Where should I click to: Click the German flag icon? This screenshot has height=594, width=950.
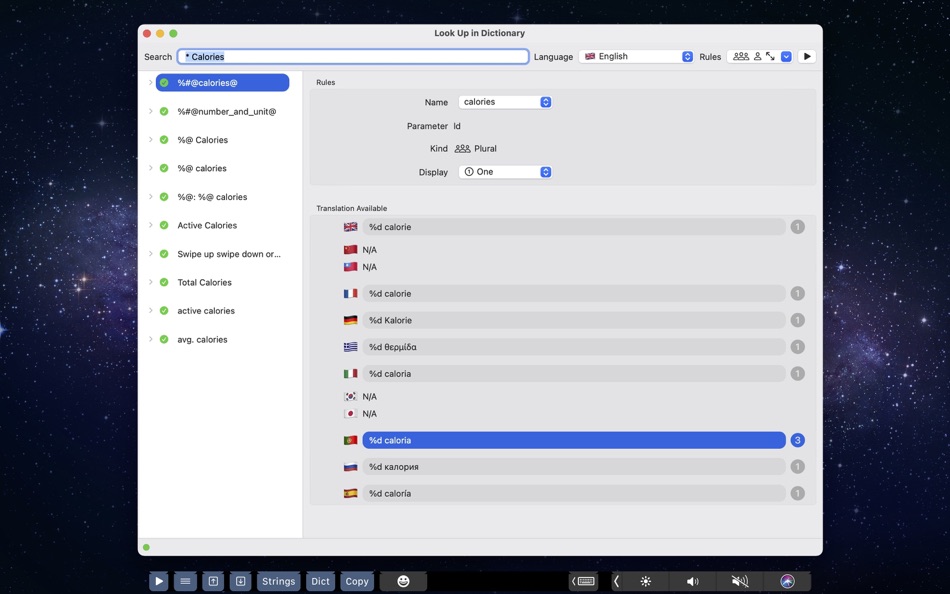(x=350, y=320)
